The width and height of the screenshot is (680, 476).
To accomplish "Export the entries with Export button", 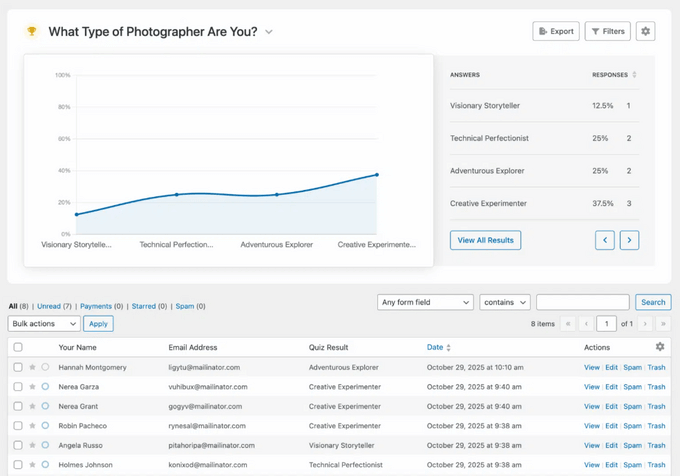I will point(556,31).
